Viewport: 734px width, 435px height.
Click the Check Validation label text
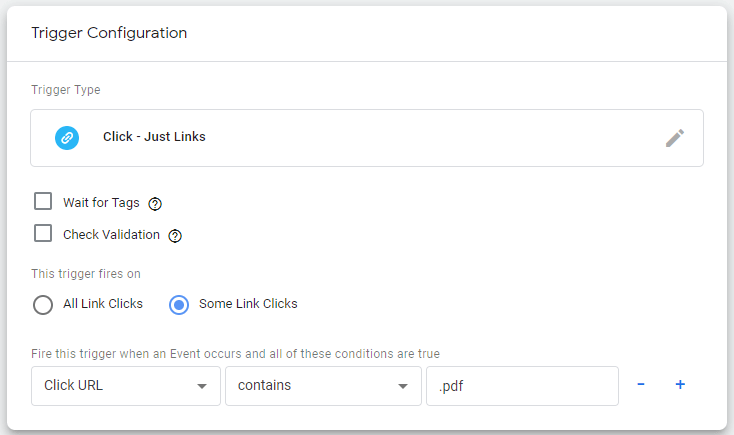click(111, 235)
